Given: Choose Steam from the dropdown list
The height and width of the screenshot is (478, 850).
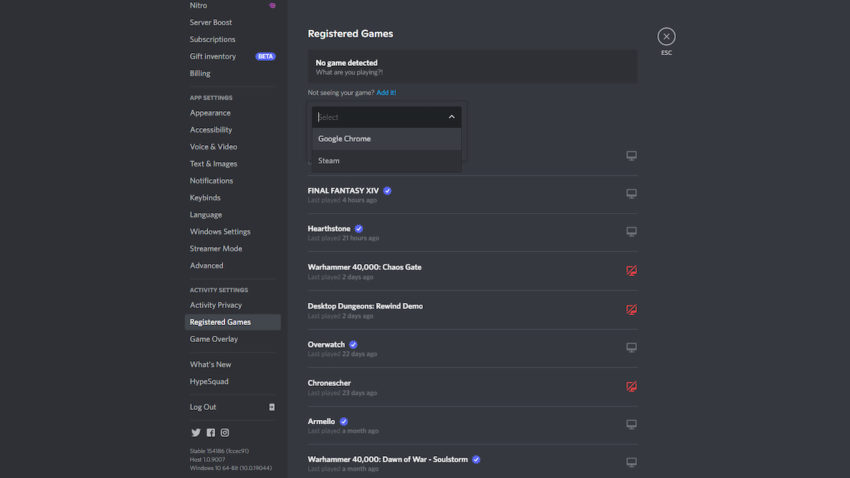Looking at the screenshot, I should (387, 160).
